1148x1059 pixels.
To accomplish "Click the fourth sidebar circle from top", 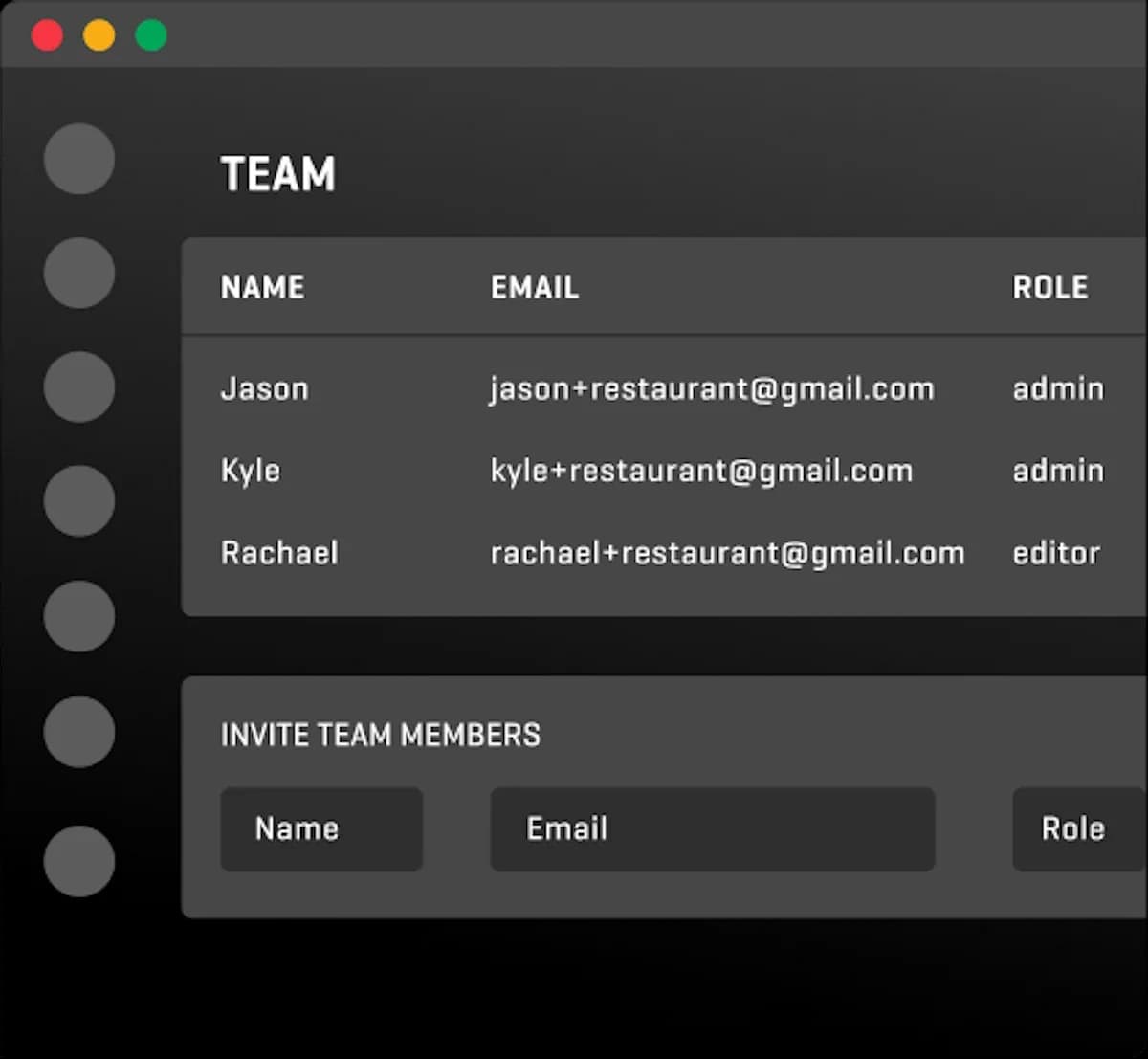I will point(79,500).
